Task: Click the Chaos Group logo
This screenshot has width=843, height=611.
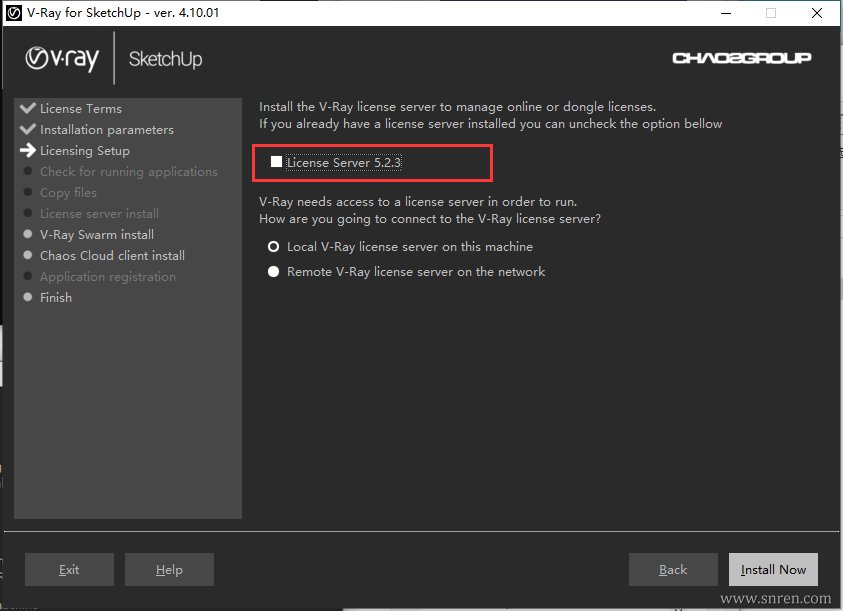Action: (741, 58)
